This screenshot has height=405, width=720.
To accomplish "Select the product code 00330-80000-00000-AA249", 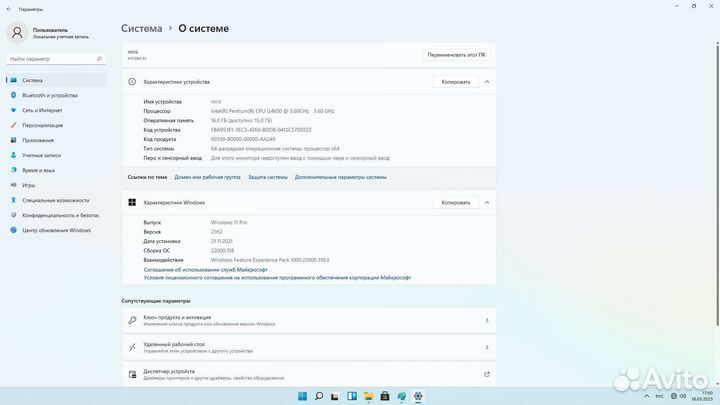I will coord(243,139).
